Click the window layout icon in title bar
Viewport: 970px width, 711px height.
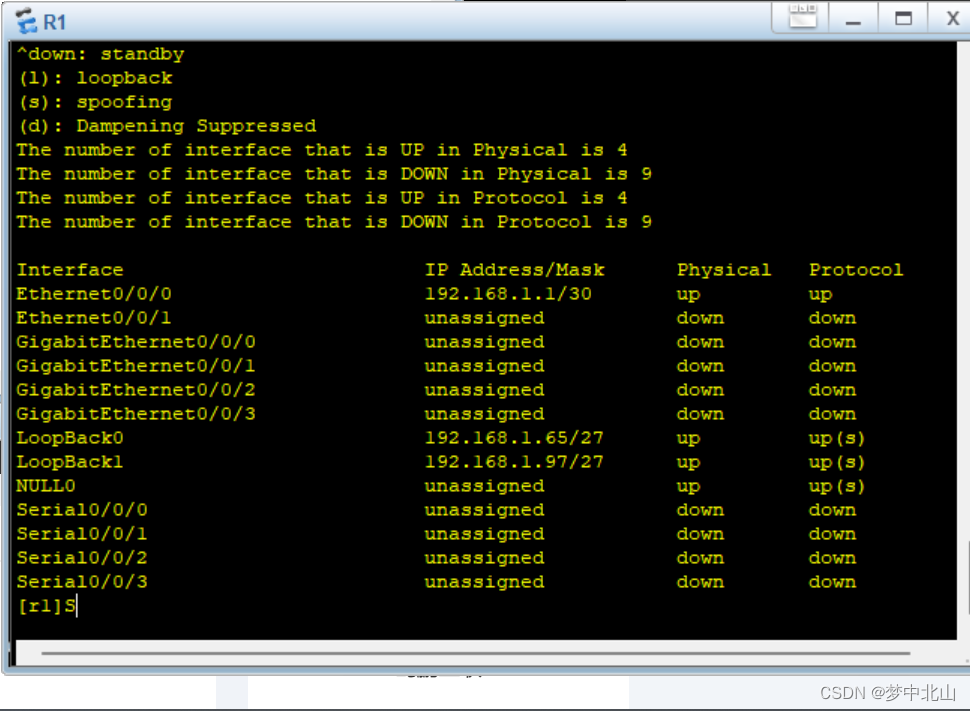(803, 17)
